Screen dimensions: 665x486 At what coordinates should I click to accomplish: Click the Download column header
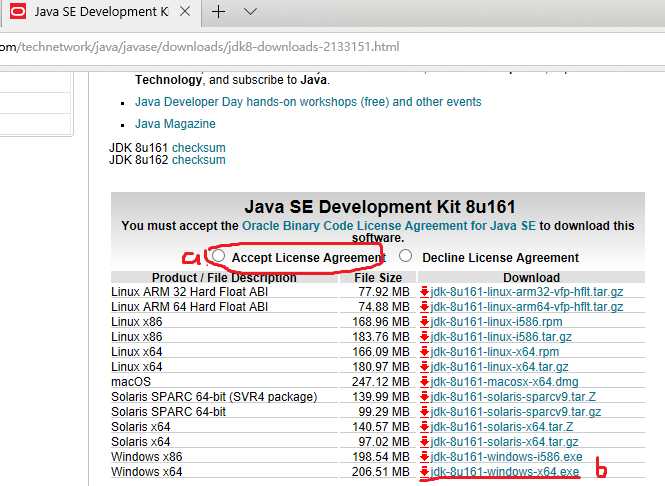(x=531, y=278)
